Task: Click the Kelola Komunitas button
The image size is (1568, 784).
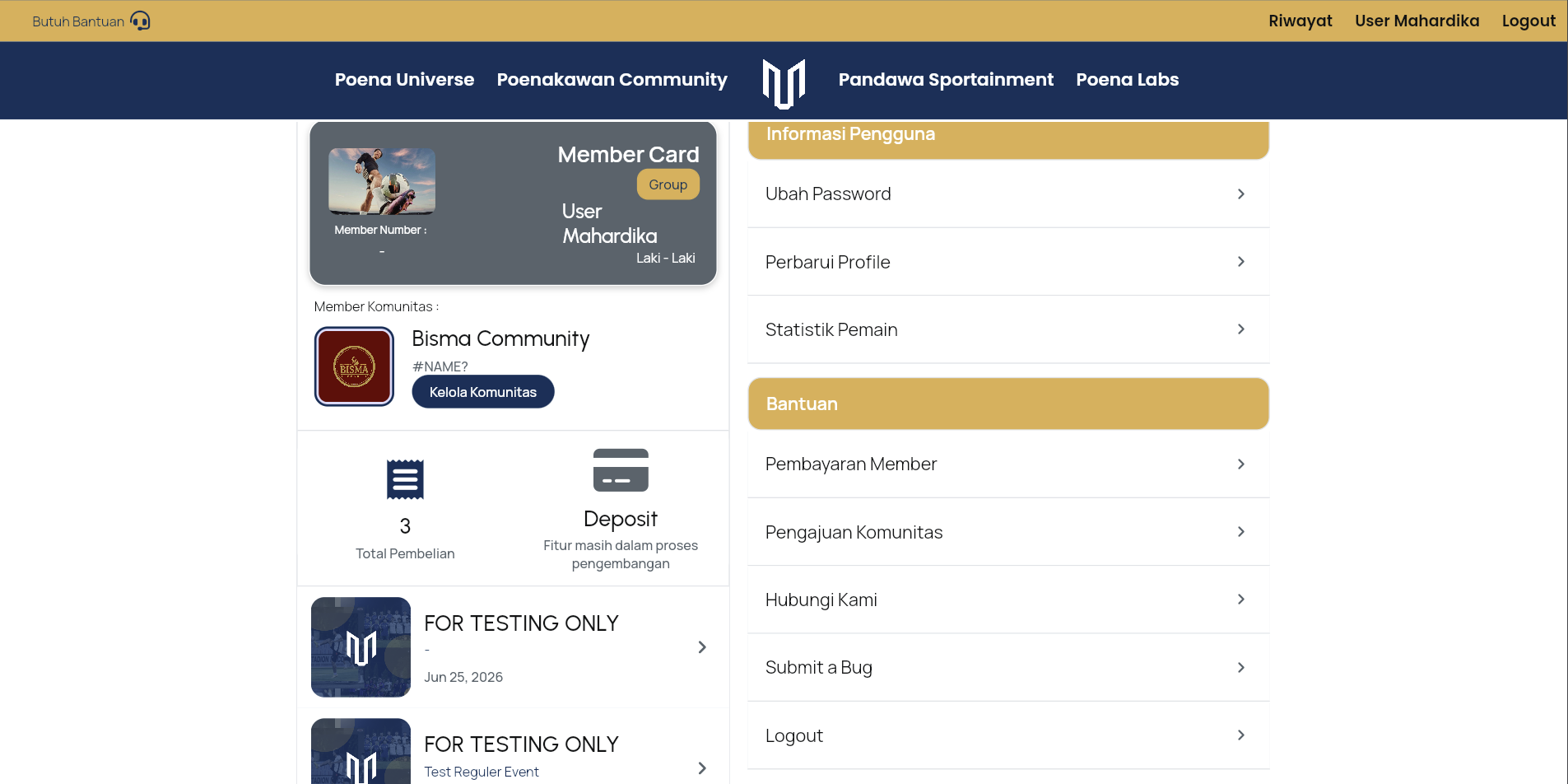Action: click(x=483, y=392)
